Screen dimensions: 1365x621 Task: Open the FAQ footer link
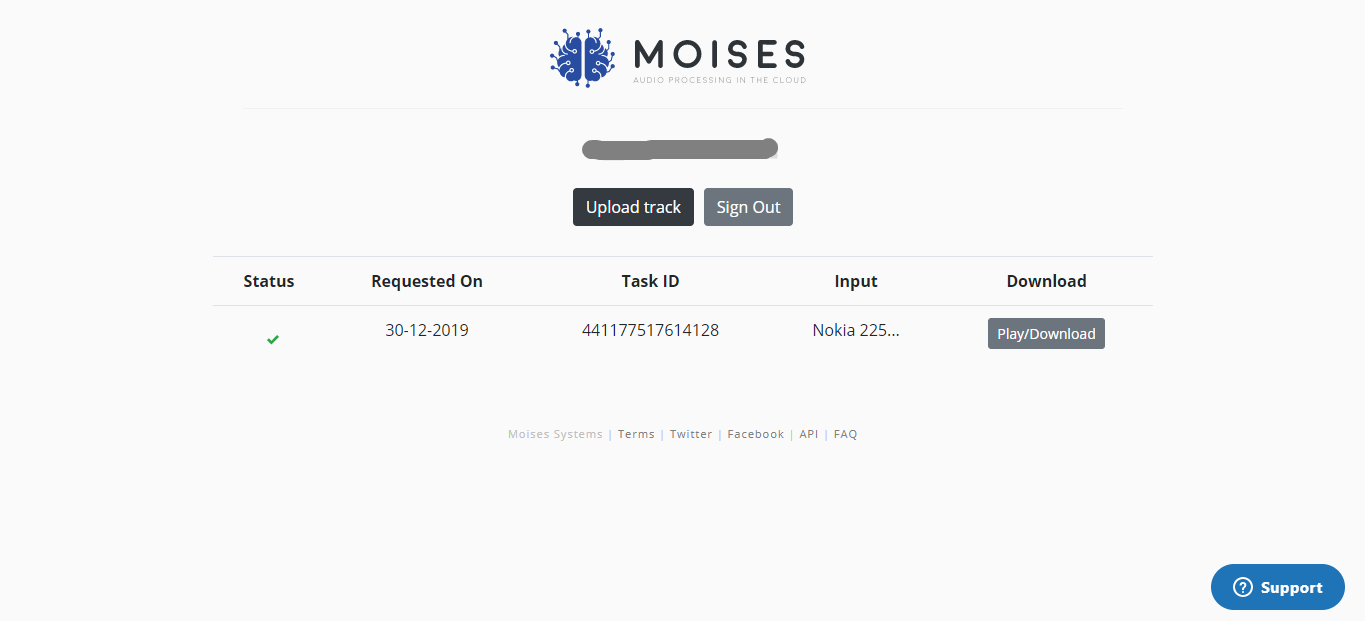click(x=845, y=434)
